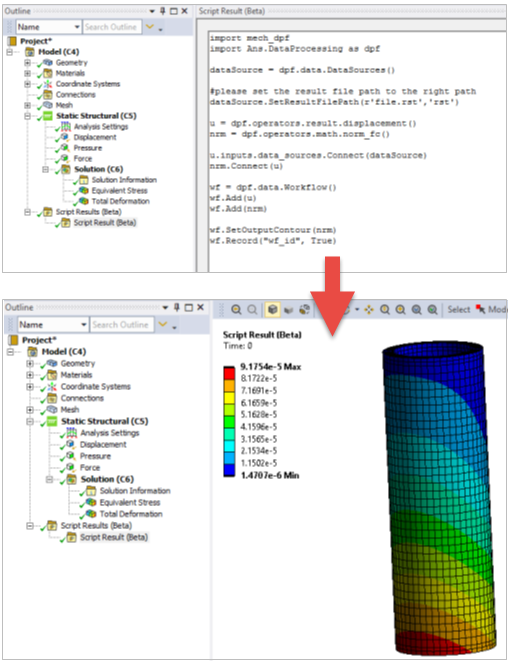This screenshot has width=508, height=661.
Task: Expand the Geometry node in the upper Outline
Action: point(27,62)
